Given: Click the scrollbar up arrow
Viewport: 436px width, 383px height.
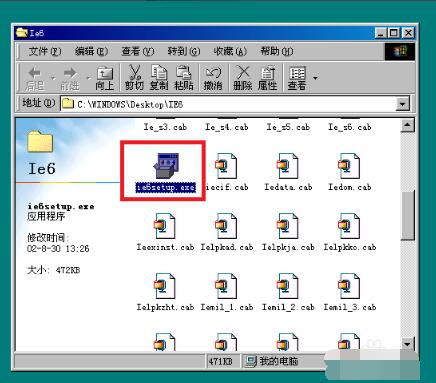Looking at the screenshot, I should coord(407,126).
